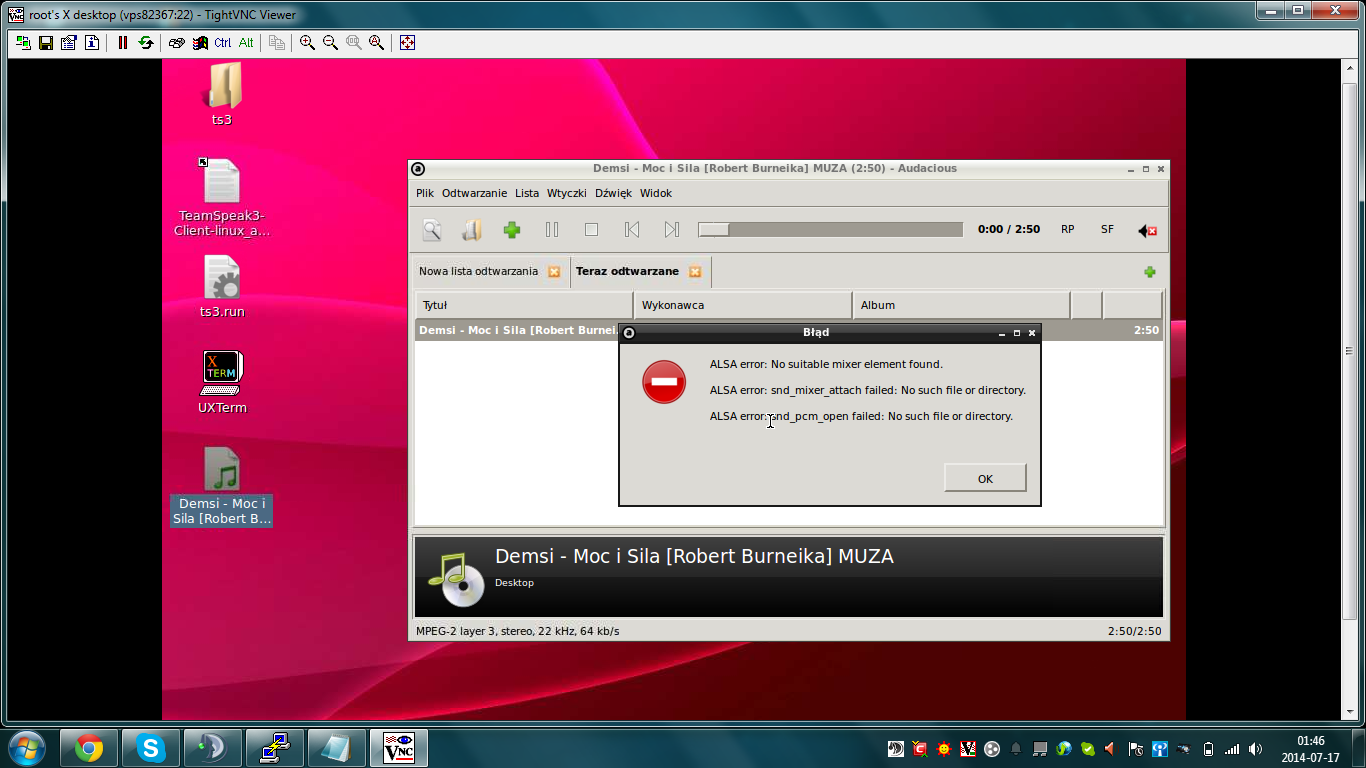Pause the TightVNC session with red bars icon
The image size is (1366, 768).
123,42
